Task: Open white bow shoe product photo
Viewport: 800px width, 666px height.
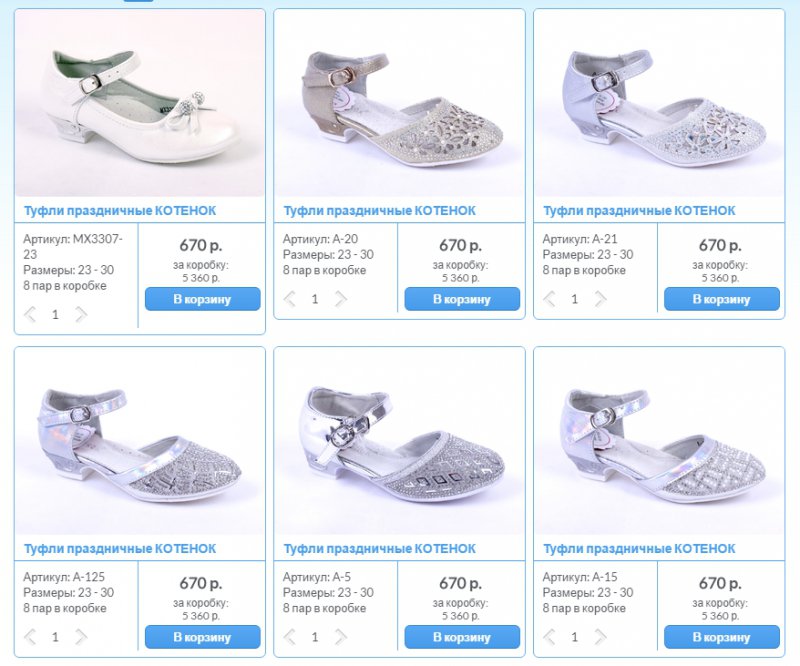Action: (x=140, y=103)
